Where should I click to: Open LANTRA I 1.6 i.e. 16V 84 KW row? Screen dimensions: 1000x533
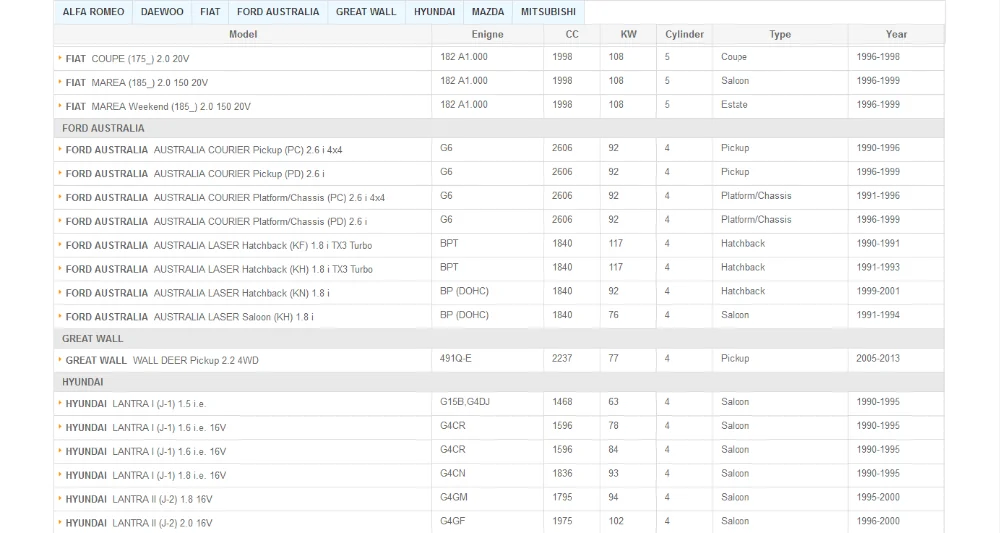145,451
